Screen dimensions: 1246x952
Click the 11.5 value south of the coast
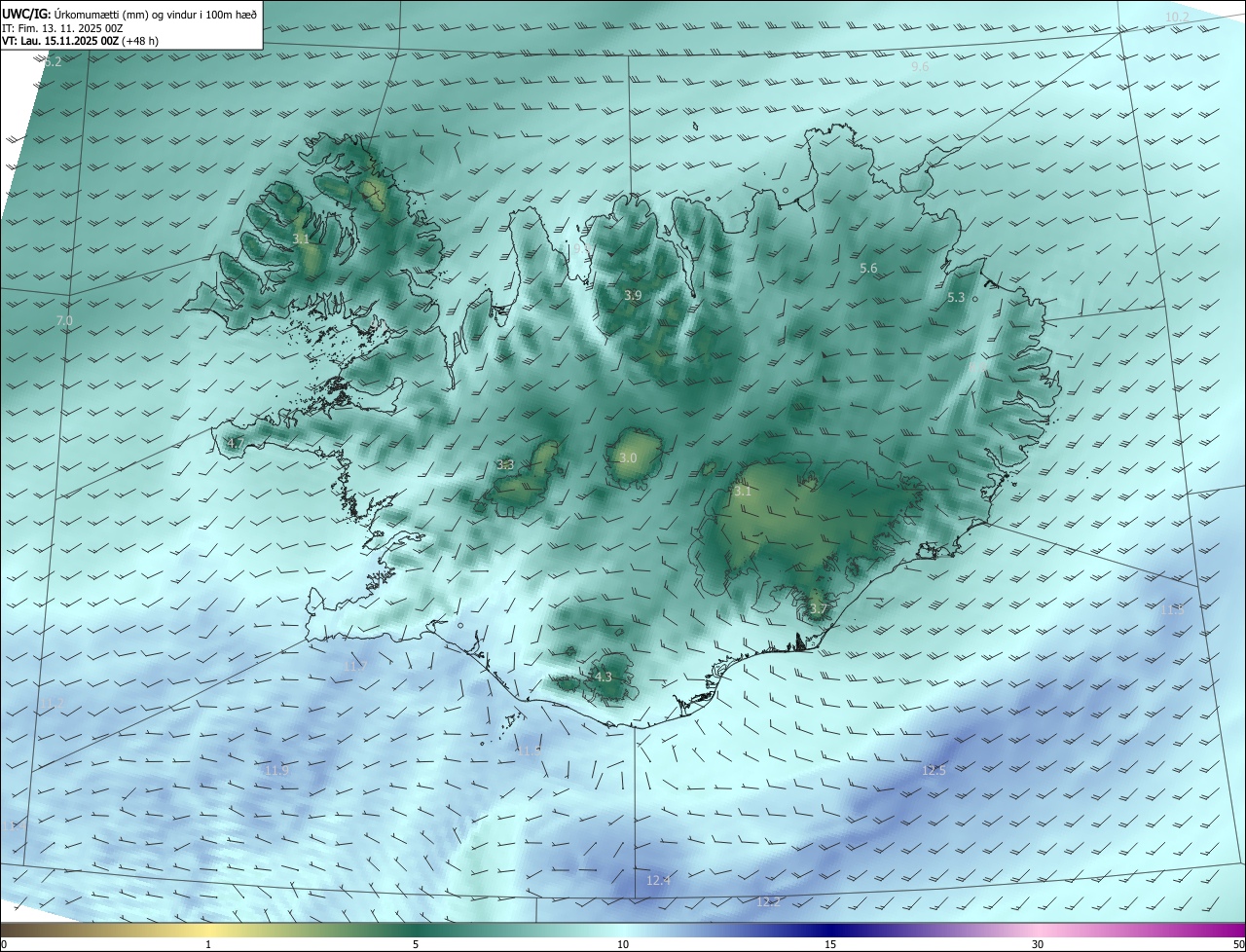coord(529,751)
